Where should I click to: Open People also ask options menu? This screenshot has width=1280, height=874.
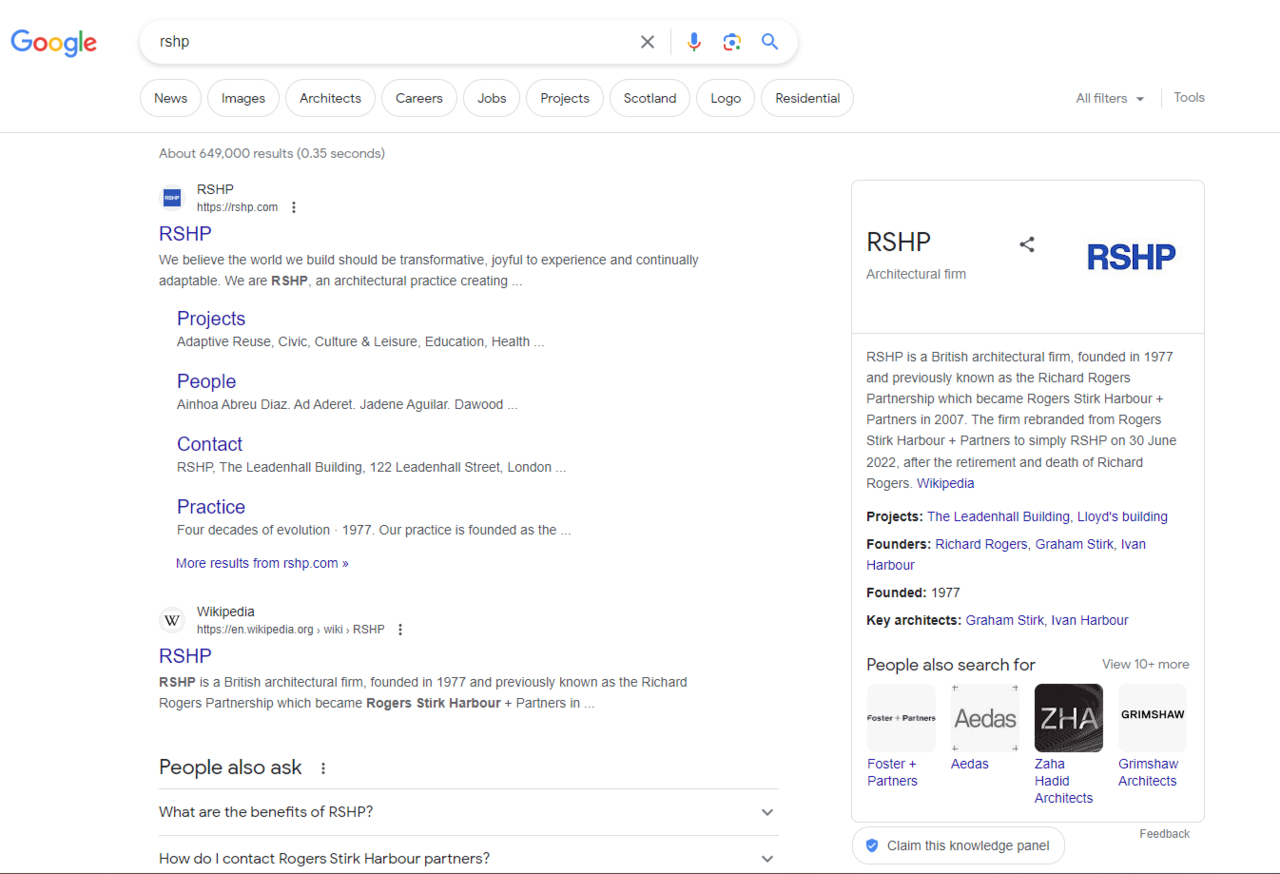pos(323,768)
